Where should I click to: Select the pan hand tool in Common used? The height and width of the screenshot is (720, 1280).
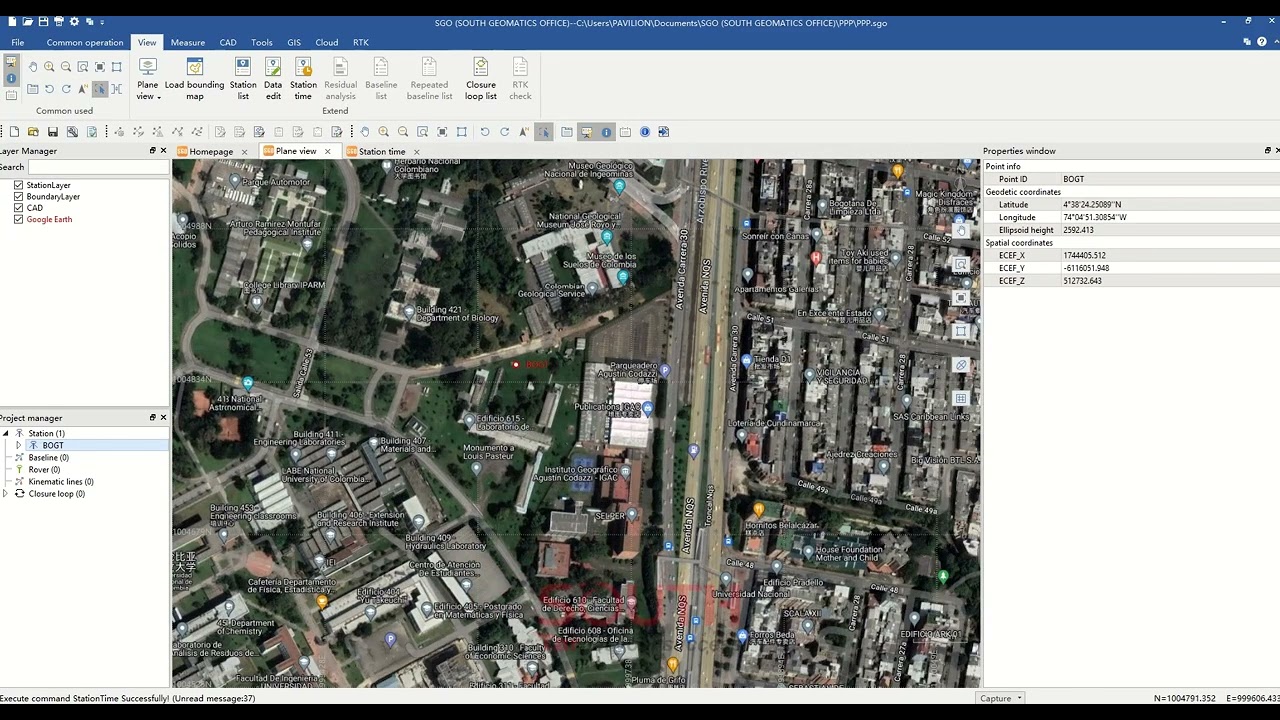tap(32, 67)
